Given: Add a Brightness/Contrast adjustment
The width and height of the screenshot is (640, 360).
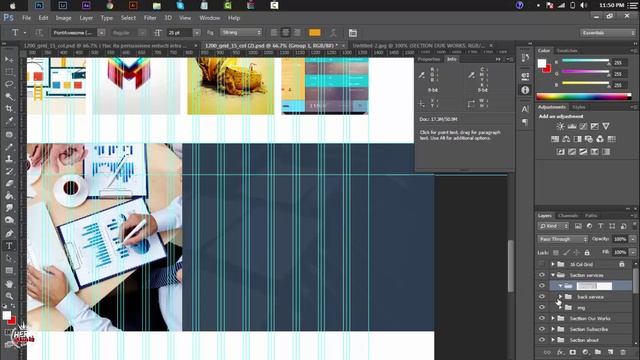Looking at the screenshot, I should (561, 126).
